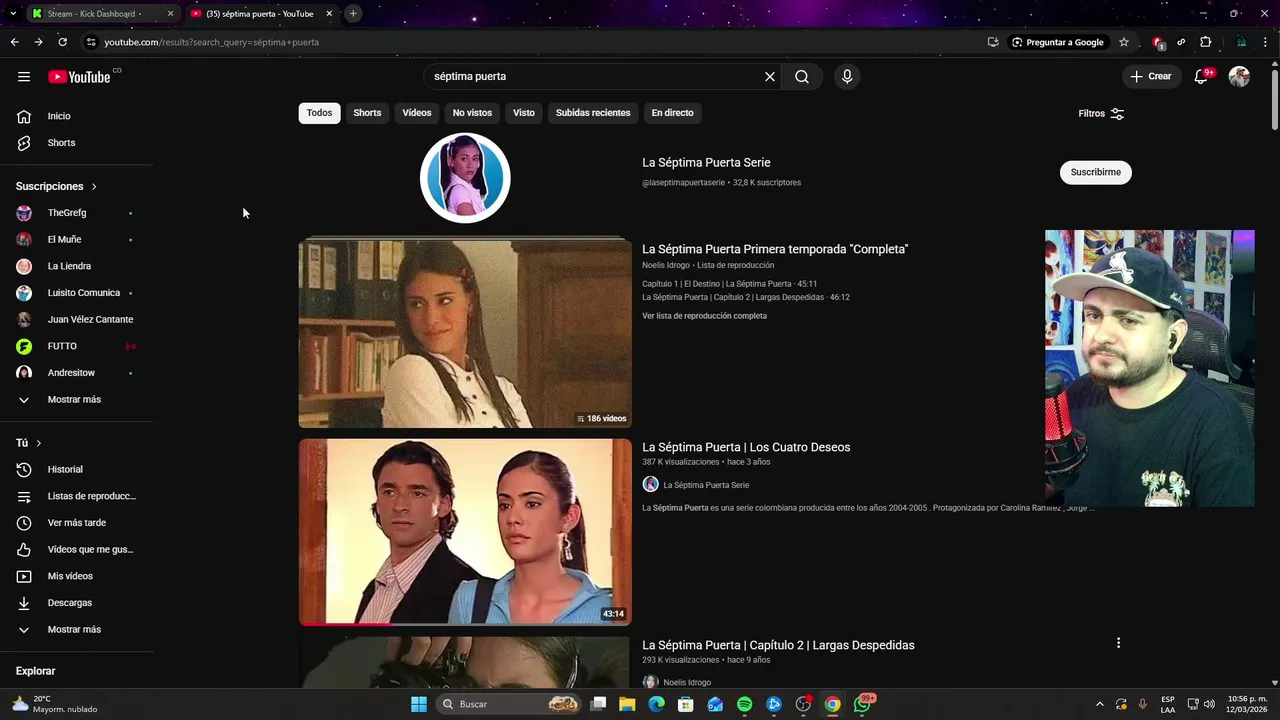Click the YouTube logo
The height and width of the screenshot is (720, 1280).
click(79, 77)
